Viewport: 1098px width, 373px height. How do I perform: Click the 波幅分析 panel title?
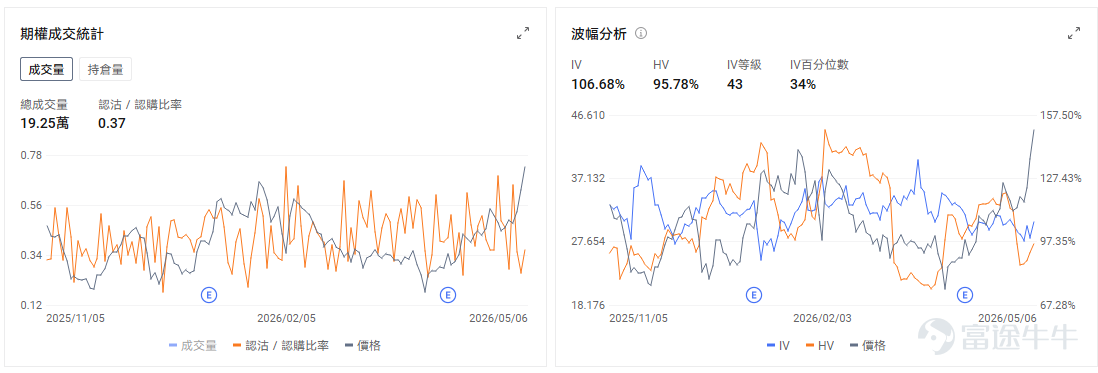[599, 33]
